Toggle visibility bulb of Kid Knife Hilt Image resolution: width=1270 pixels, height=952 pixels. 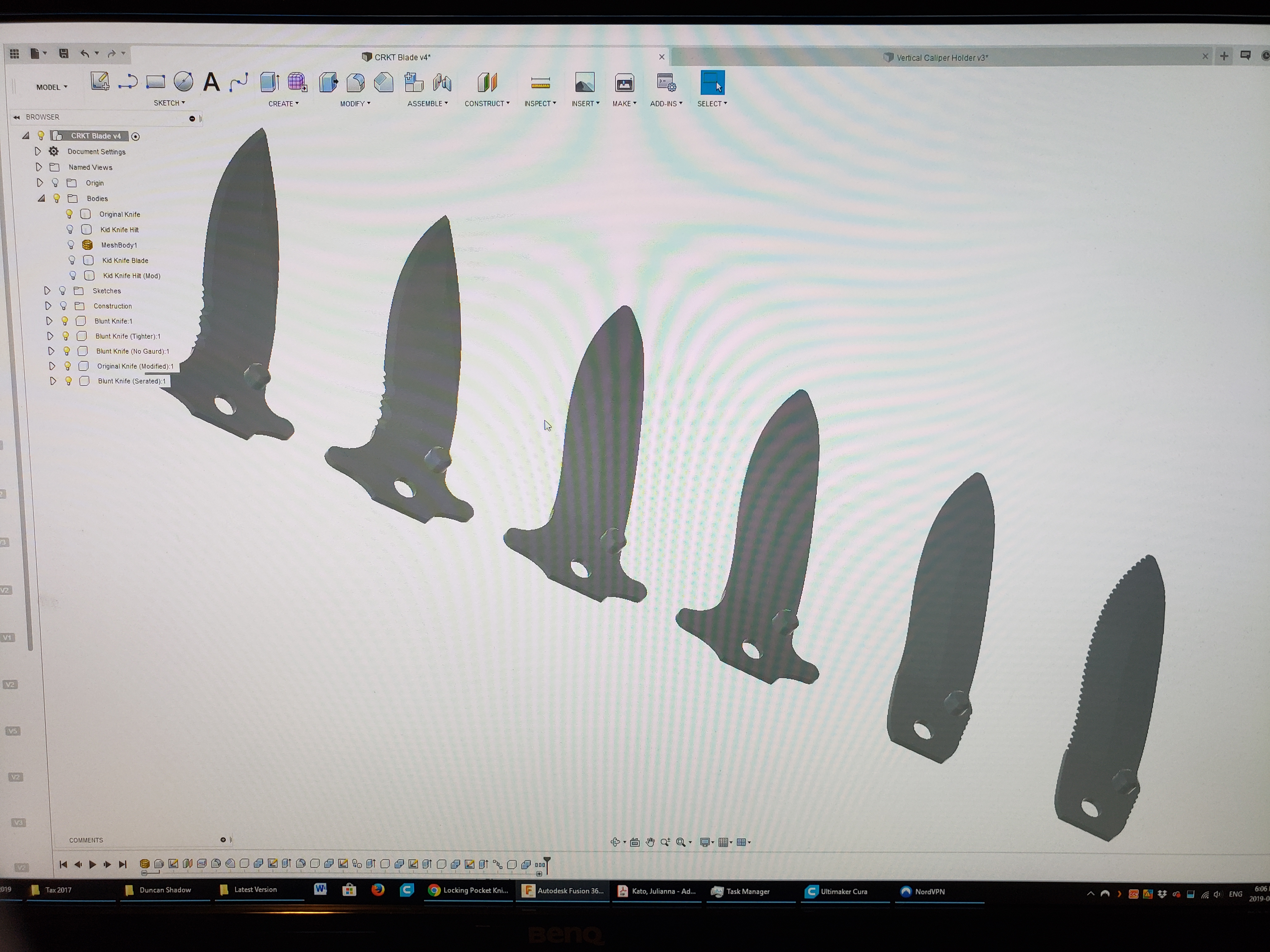70,229
